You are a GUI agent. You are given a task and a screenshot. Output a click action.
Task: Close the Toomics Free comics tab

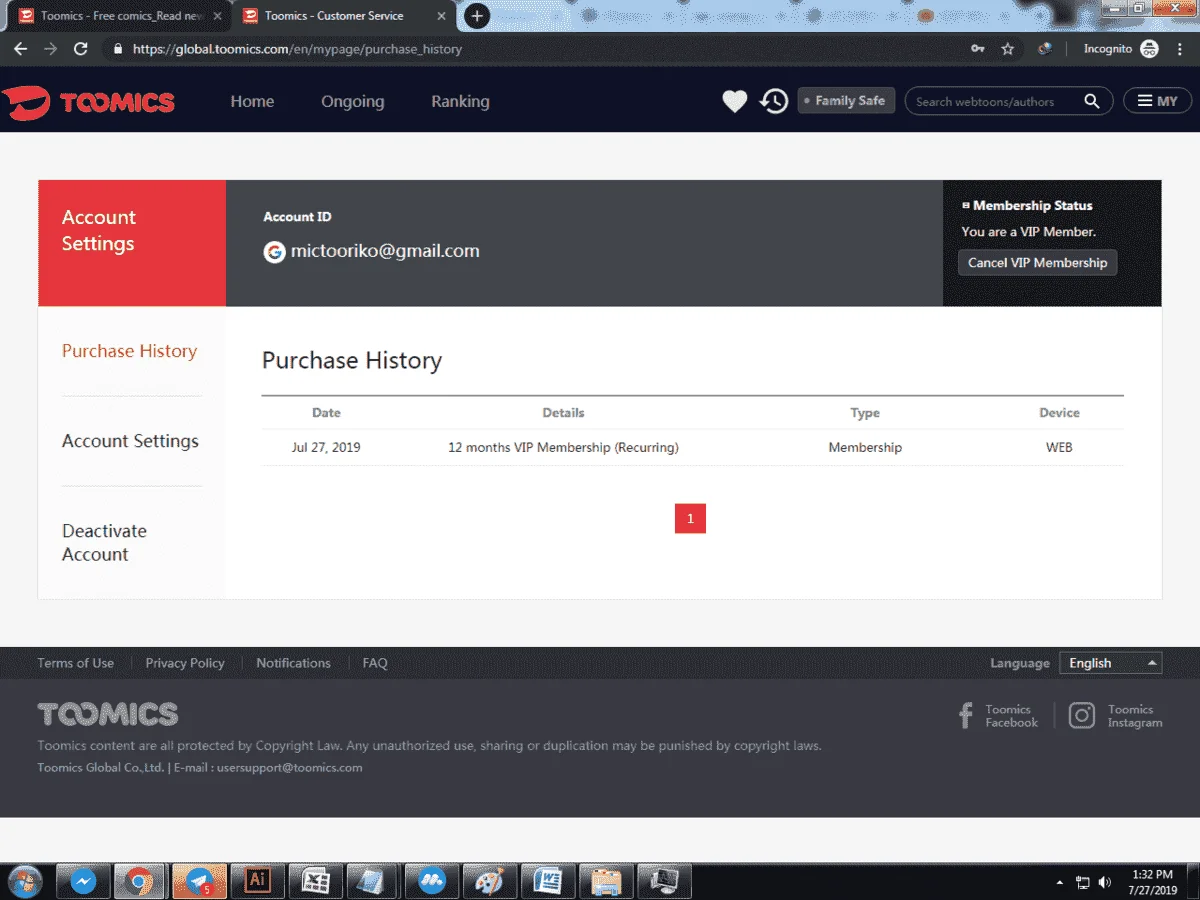[x=217, y=16]
